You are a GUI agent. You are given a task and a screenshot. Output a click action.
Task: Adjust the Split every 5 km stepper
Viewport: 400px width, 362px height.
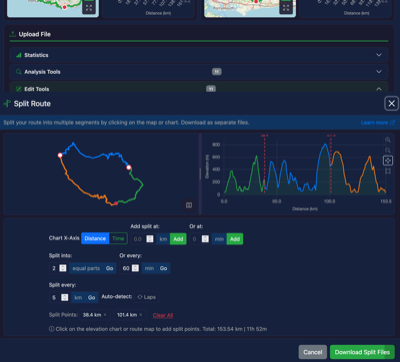click(x=65, y=297)
